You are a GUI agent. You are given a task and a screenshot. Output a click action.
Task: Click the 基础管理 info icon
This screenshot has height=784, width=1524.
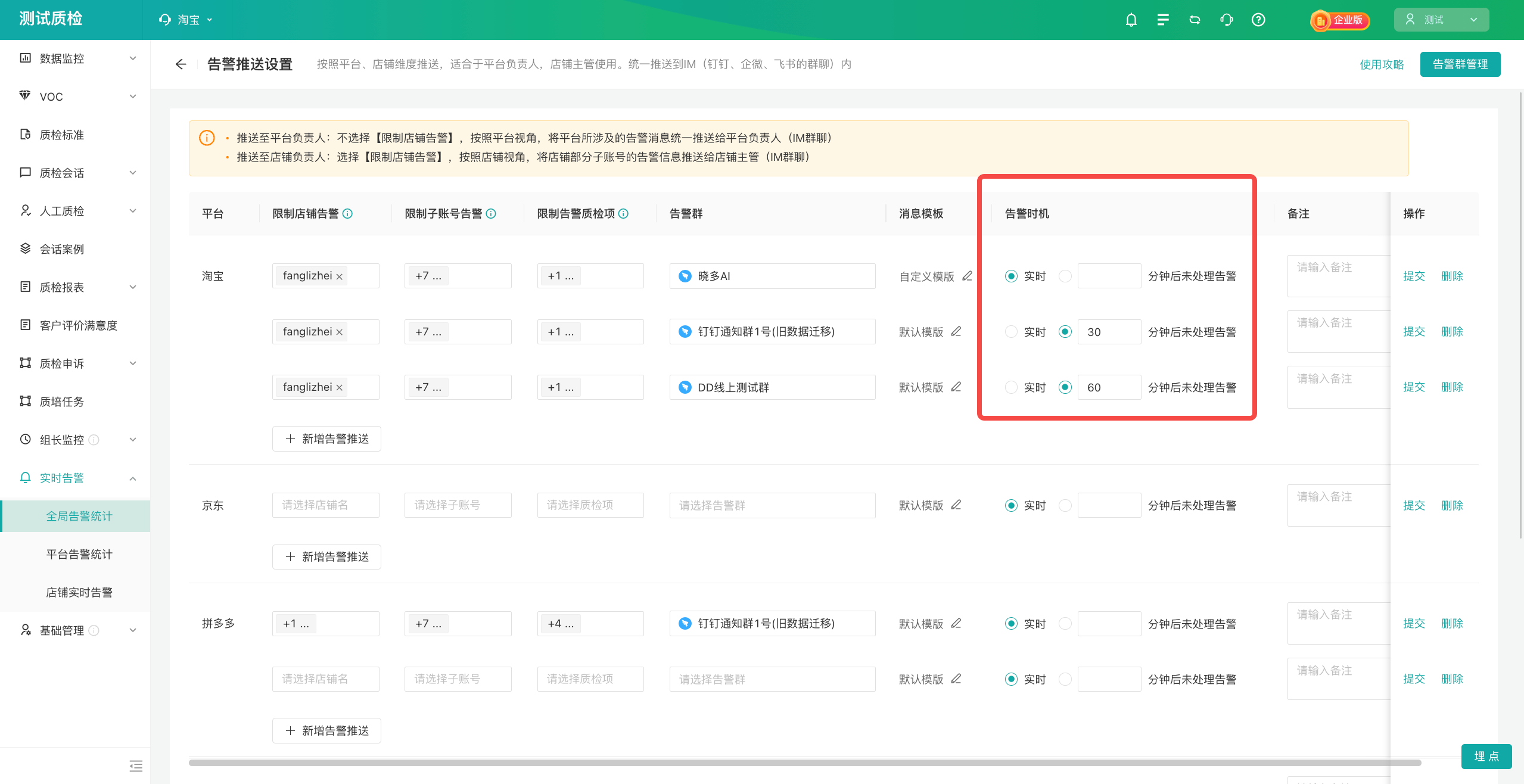pos(94,630)
